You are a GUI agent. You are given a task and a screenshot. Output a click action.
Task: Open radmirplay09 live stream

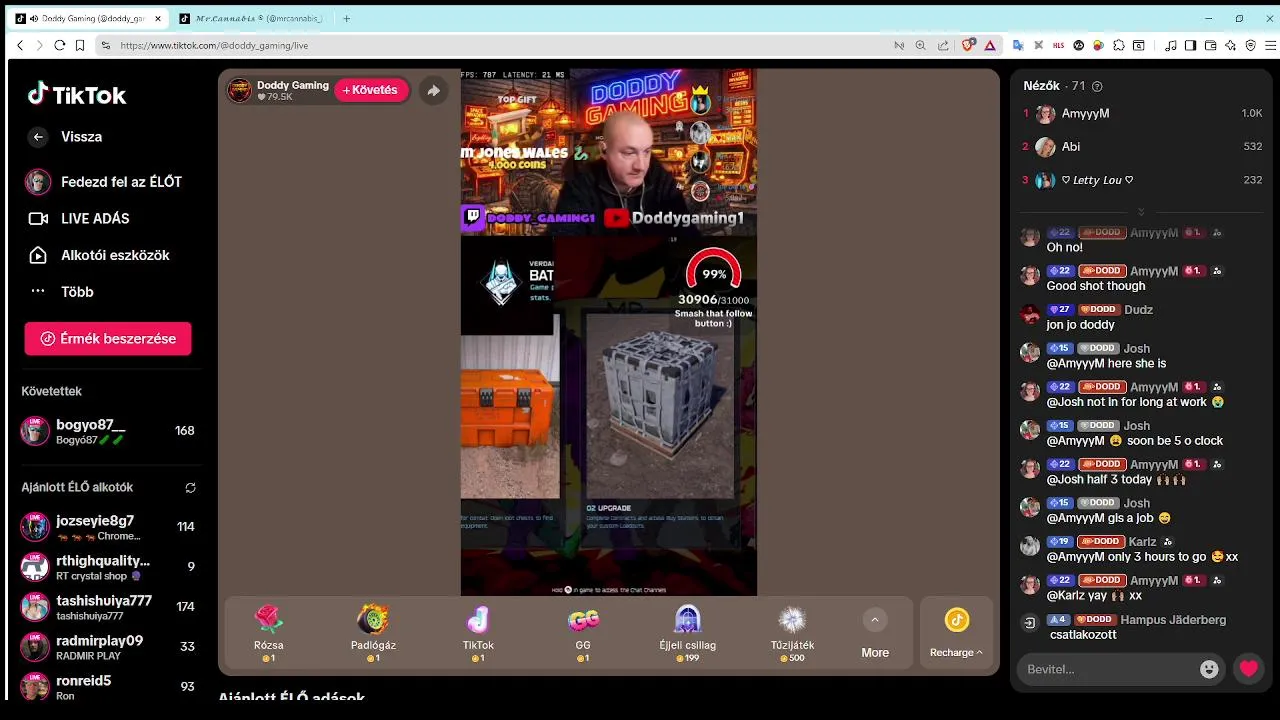click(x=108, y=646)
